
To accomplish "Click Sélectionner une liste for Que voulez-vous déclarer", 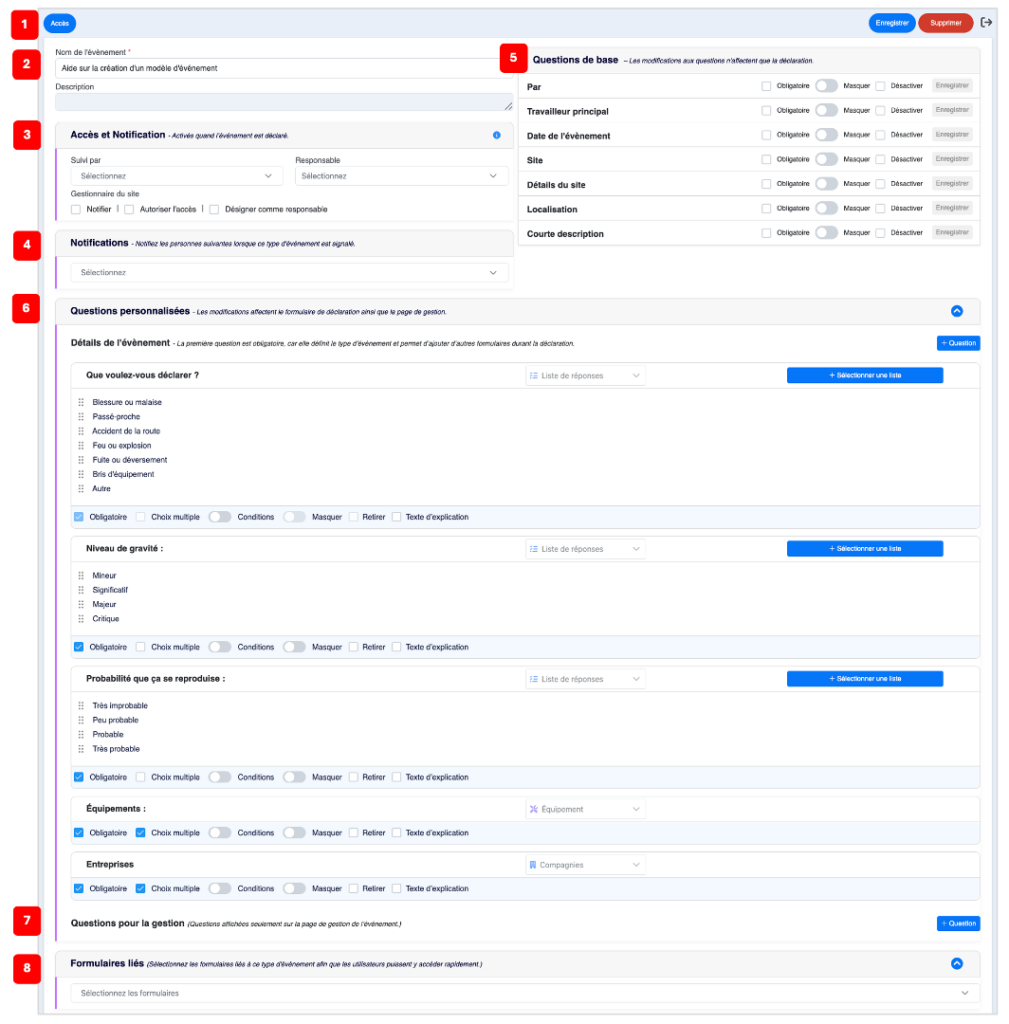I will (x=865, y=376).
